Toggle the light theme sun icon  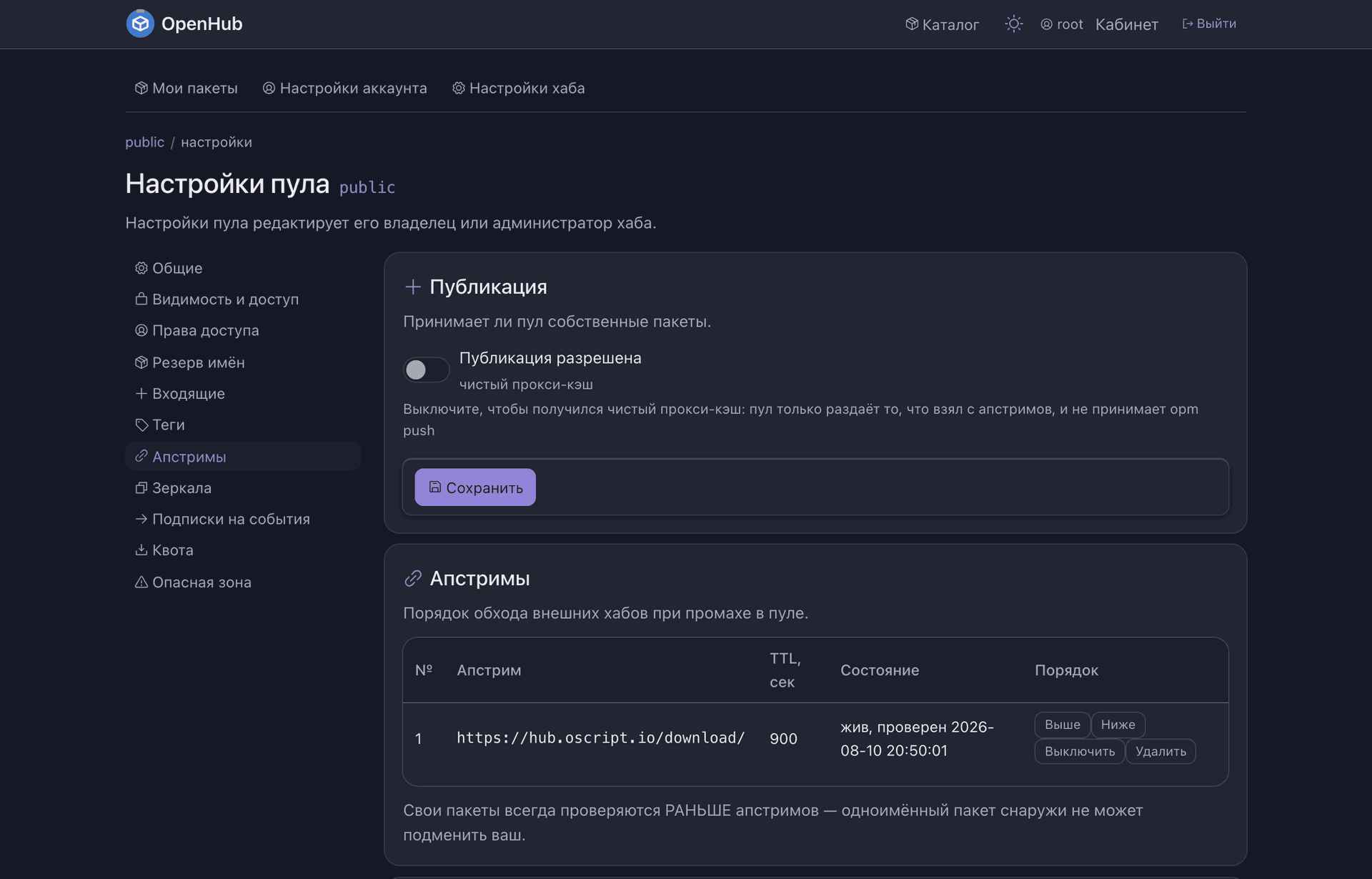pos(1013,24)
